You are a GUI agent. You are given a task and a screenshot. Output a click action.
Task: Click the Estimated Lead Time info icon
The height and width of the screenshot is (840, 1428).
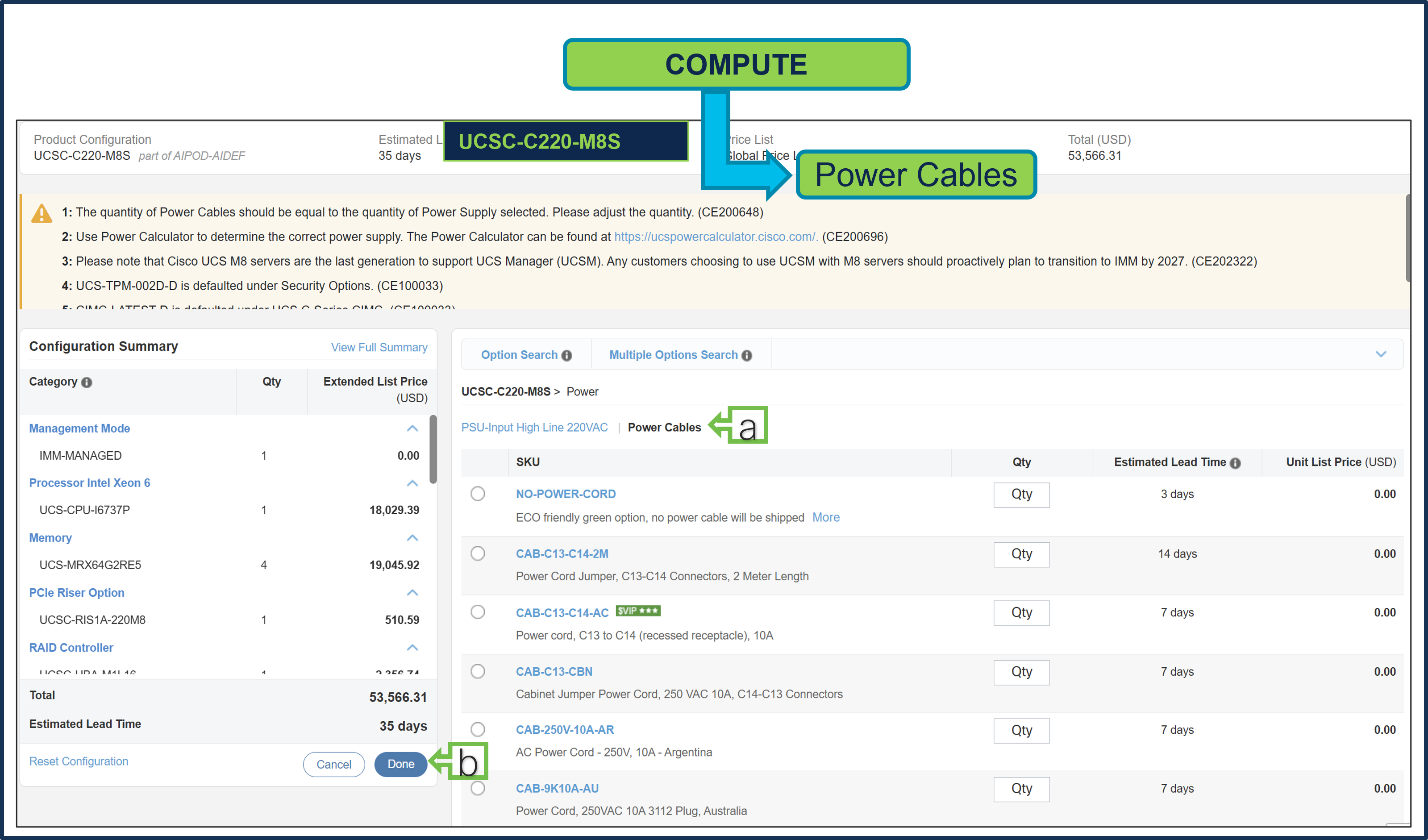[1236, 462]
